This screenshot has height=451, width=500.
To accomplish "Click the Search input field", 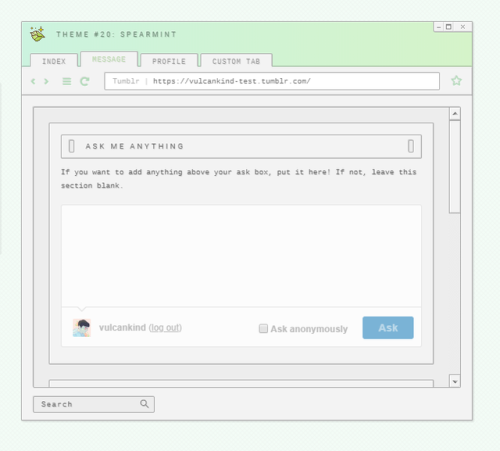I will tap(94, 404).
